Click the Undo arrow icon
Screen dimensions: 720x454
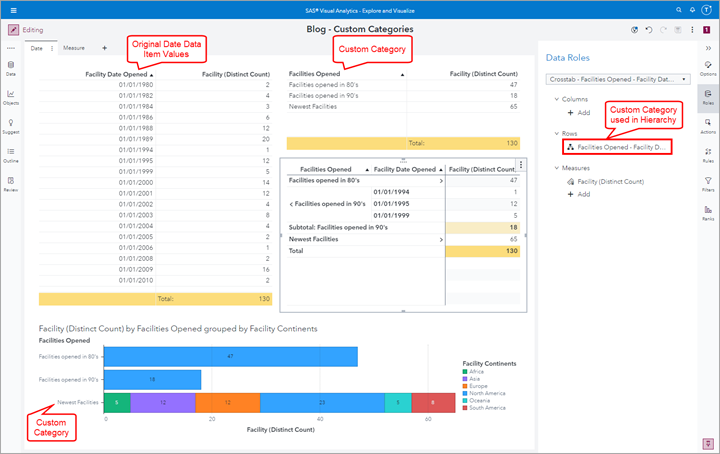click(x=648, y=30)
